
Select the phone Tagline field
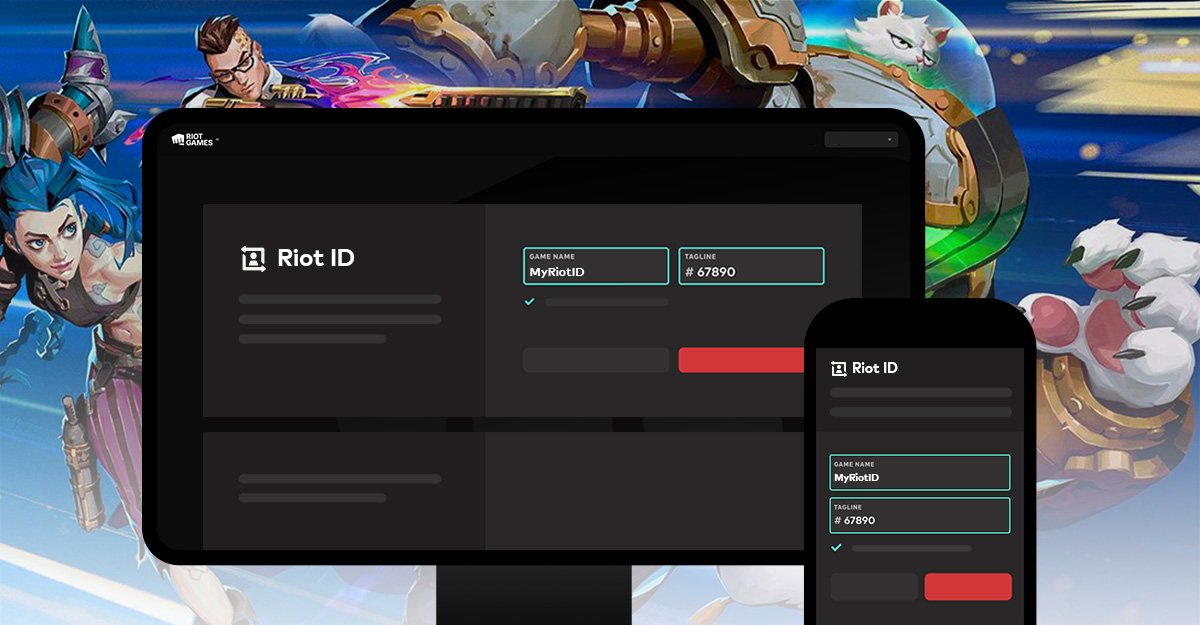pyautogui.click(x=920, y=515)
